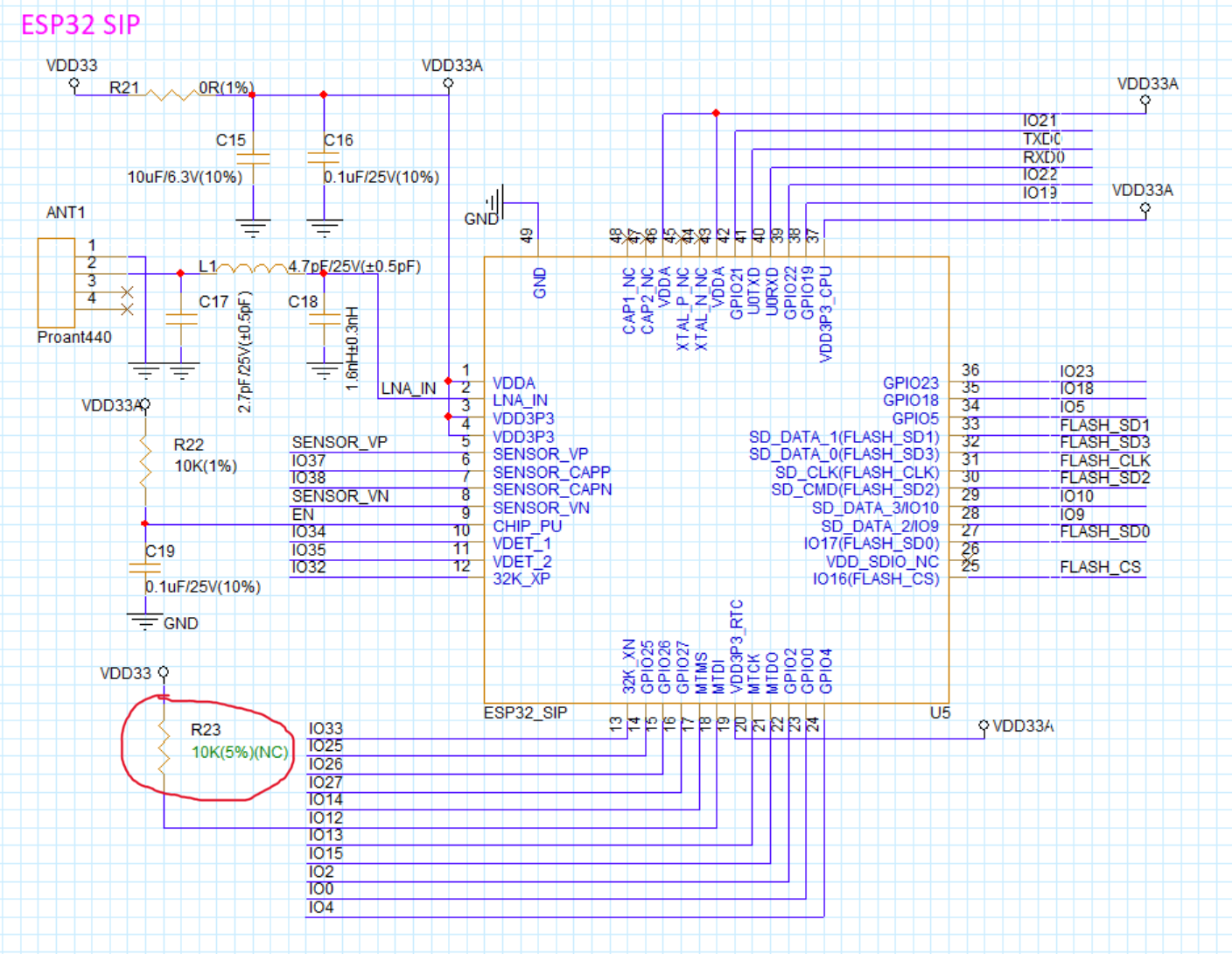Select the C17 designator label
This screenshot has width=1232, height=954.
coord(213,302)
